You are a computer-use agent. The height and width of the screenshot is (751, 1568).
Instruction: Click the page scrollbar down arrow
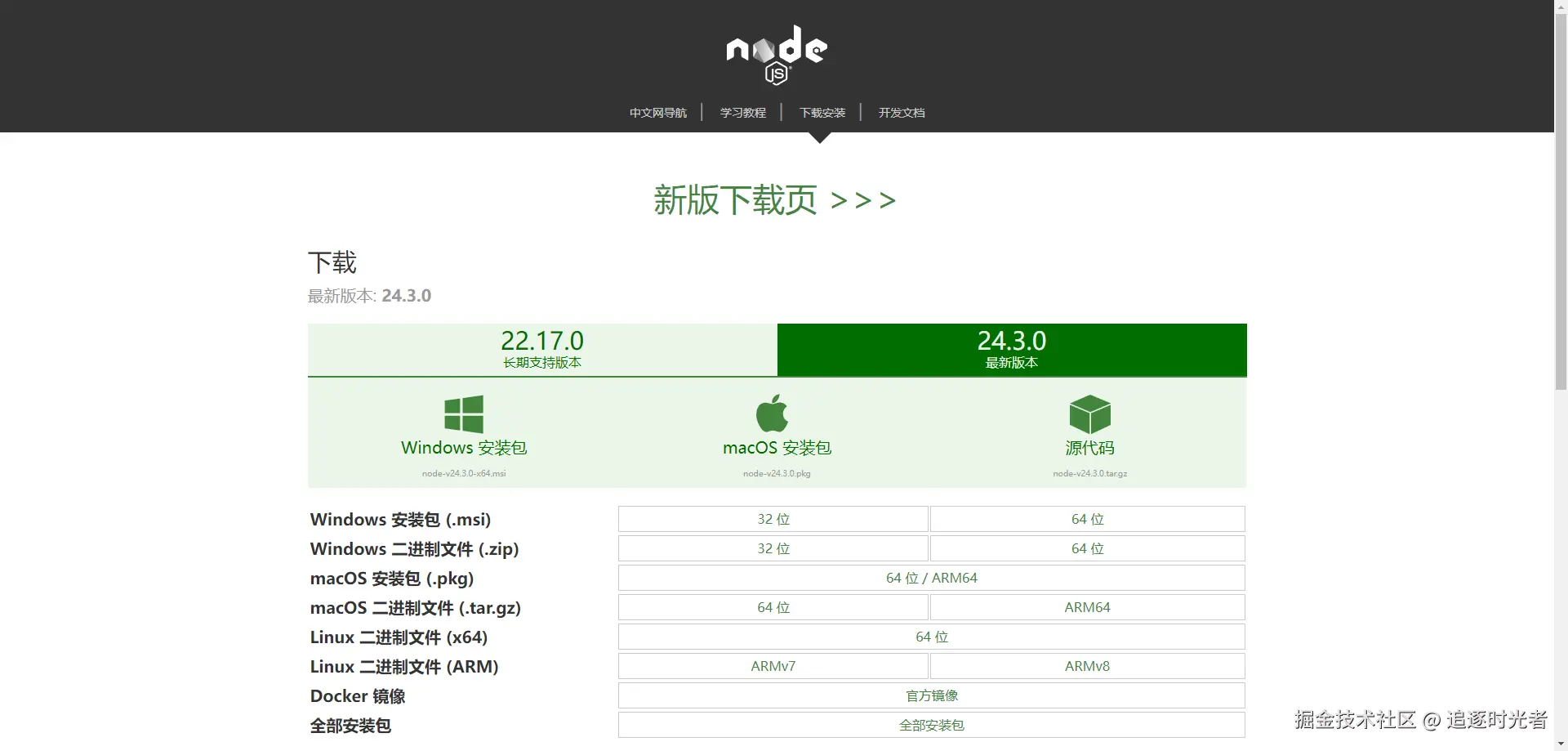click(1561, 744)
